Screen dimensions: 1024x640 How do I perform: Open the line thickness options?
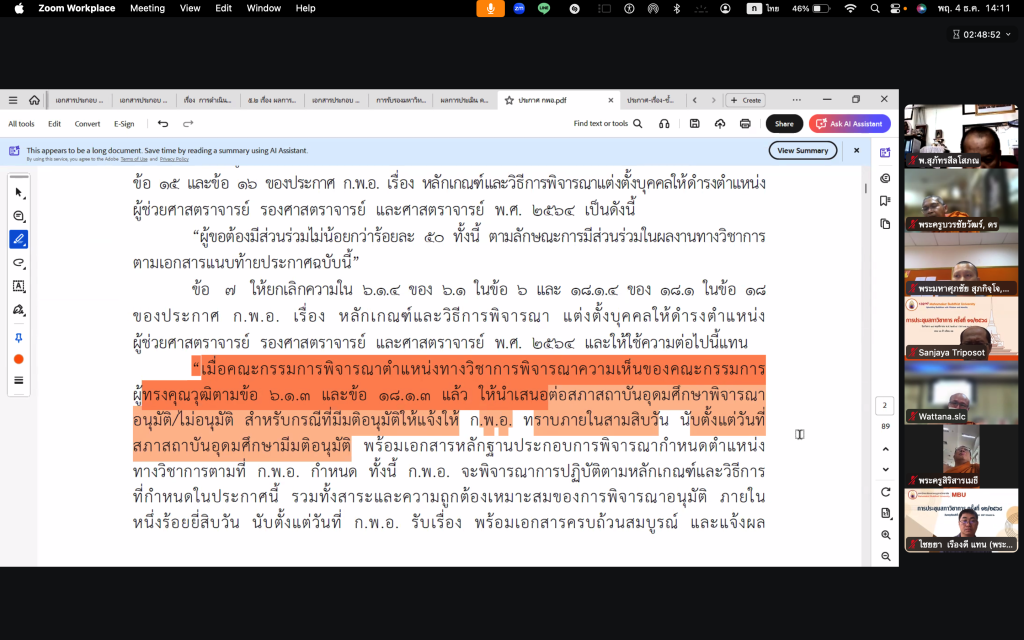(x=19, y=380)
